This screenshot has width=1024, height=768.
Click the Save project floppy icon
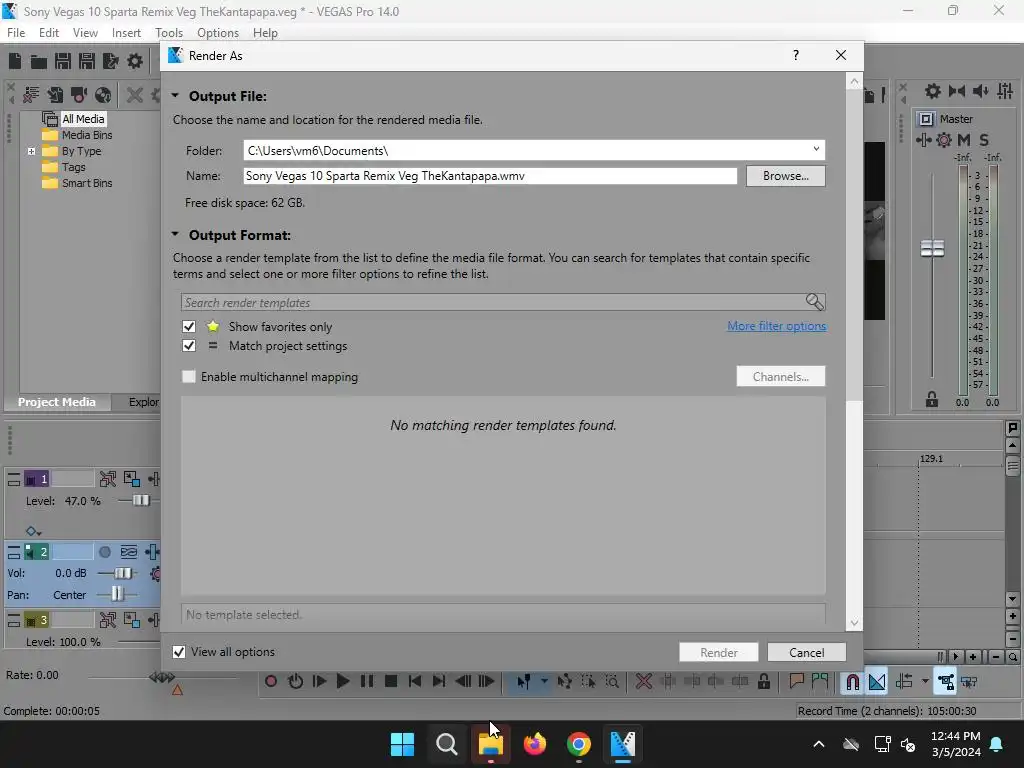pyautogui.click(x=63, y=61)
